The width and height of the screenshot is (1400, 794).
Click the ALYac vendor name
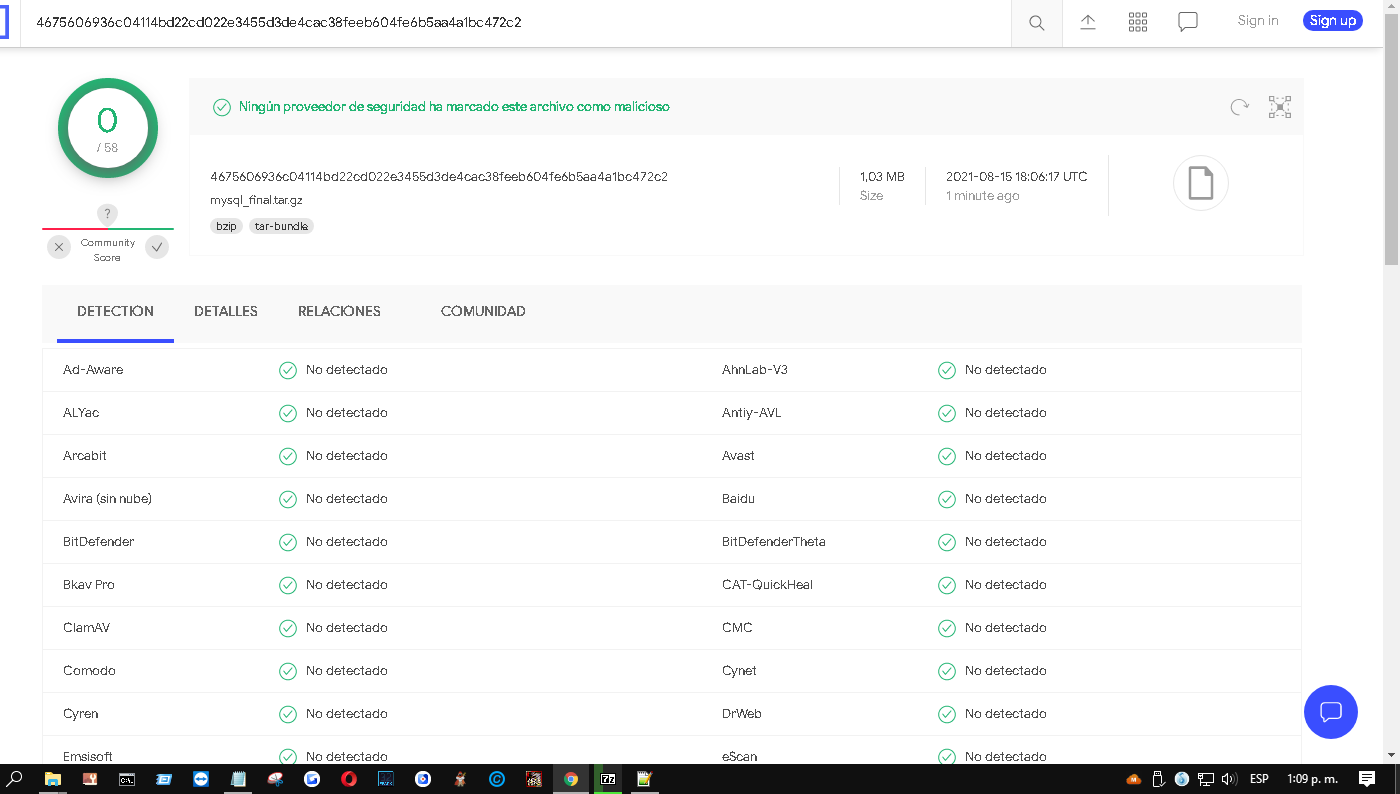pyautogui.click(x=81, y=413)
